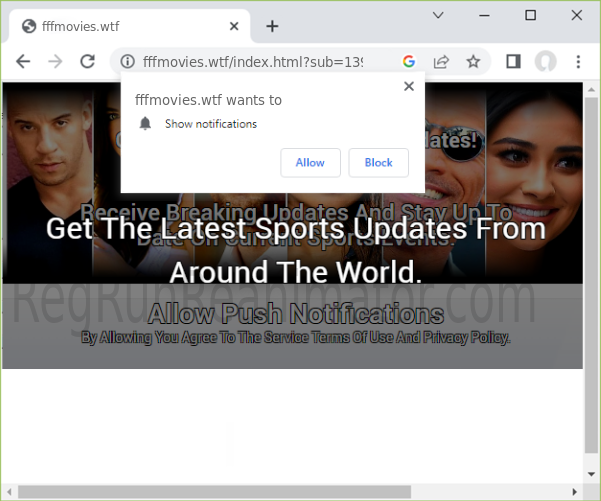Share this page icon
Image resolution: width=601 pixels, height=501 pixels.
(x=441, y=62)
